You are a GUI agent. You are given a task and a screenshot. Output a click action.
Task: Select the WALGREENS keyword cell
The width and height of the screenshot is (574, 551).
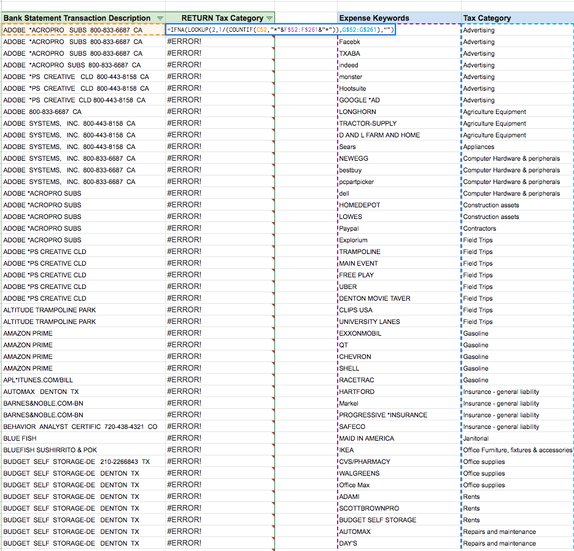399,473
